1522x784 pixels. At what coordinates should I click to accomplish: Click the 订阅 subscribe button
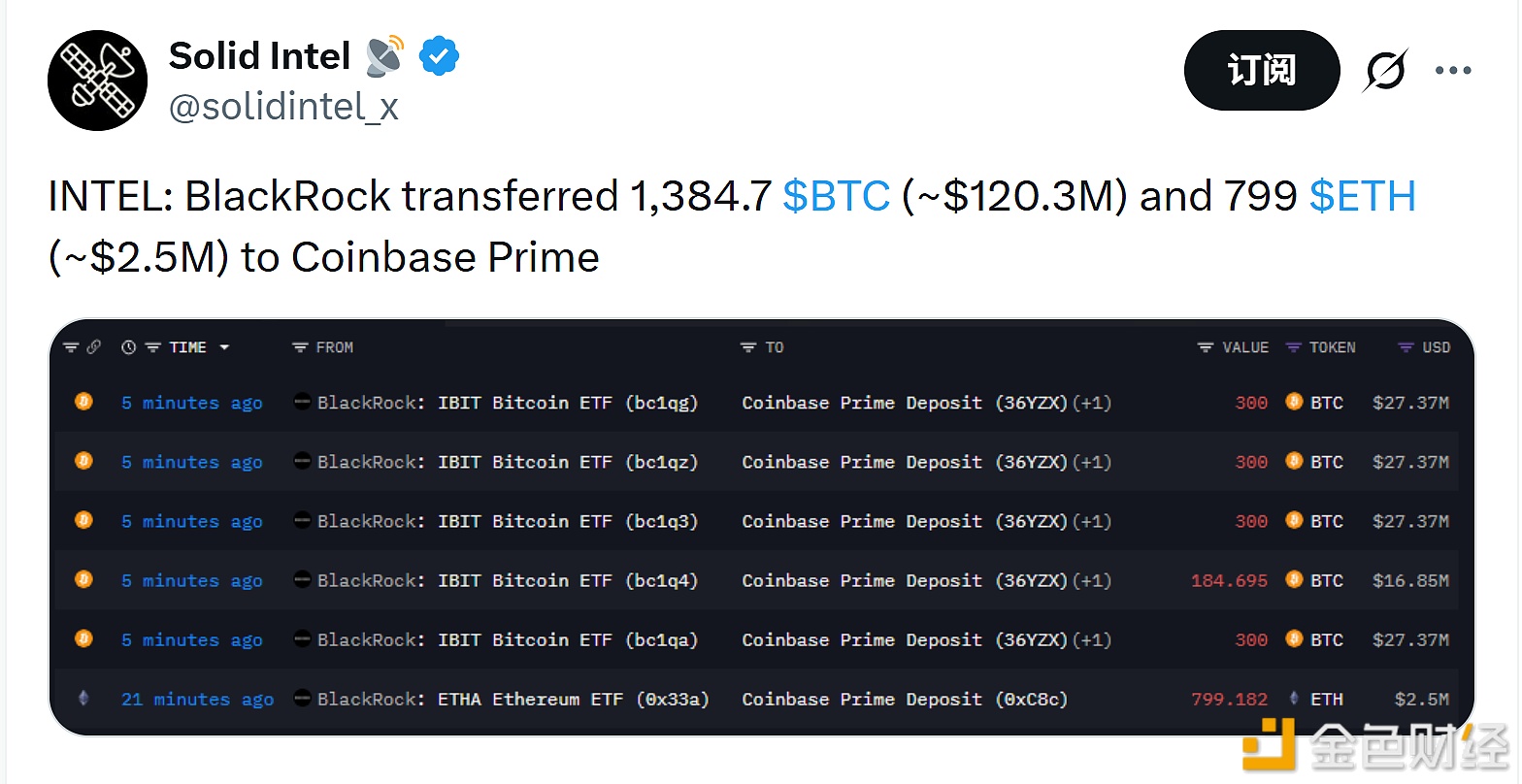click(1261, 69)
